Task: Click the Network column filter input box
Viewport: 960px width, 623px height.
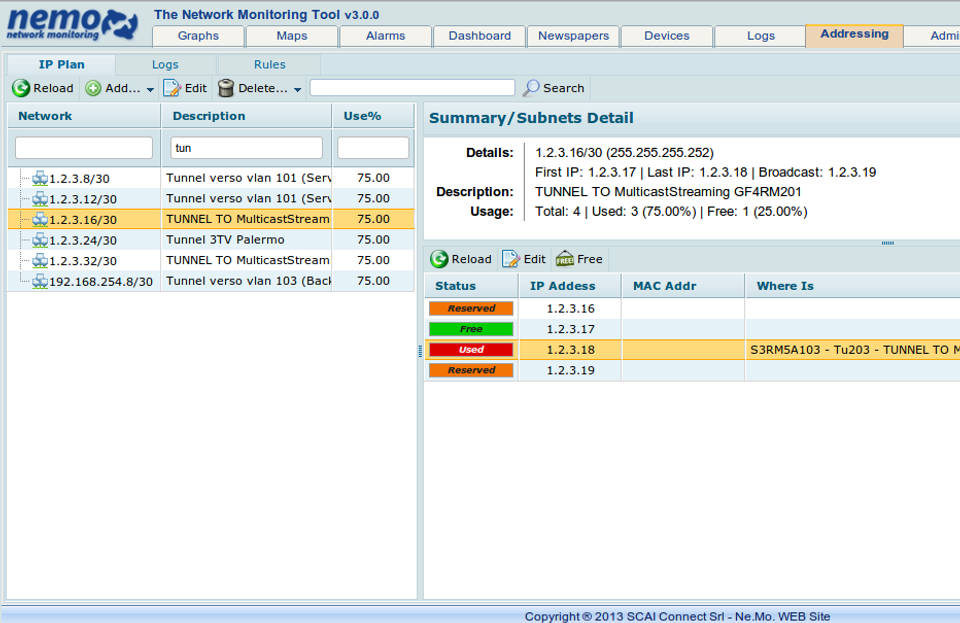Action: [84, 148]
